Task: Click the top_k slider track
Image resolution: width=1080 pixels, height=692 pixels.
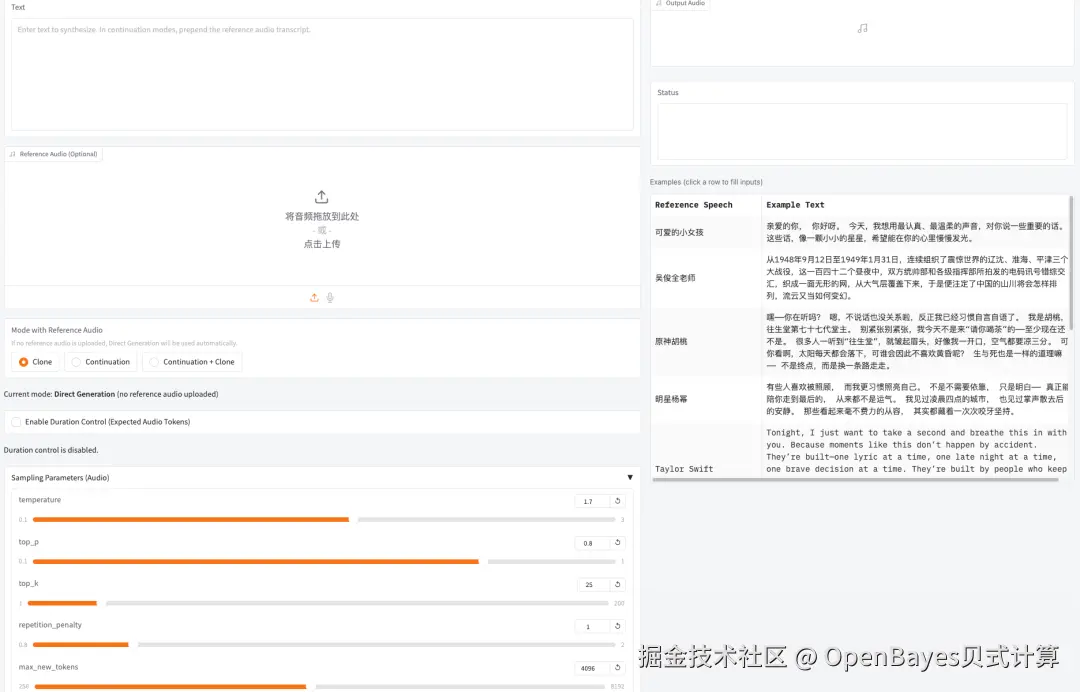Action: [x=318, y=603]
